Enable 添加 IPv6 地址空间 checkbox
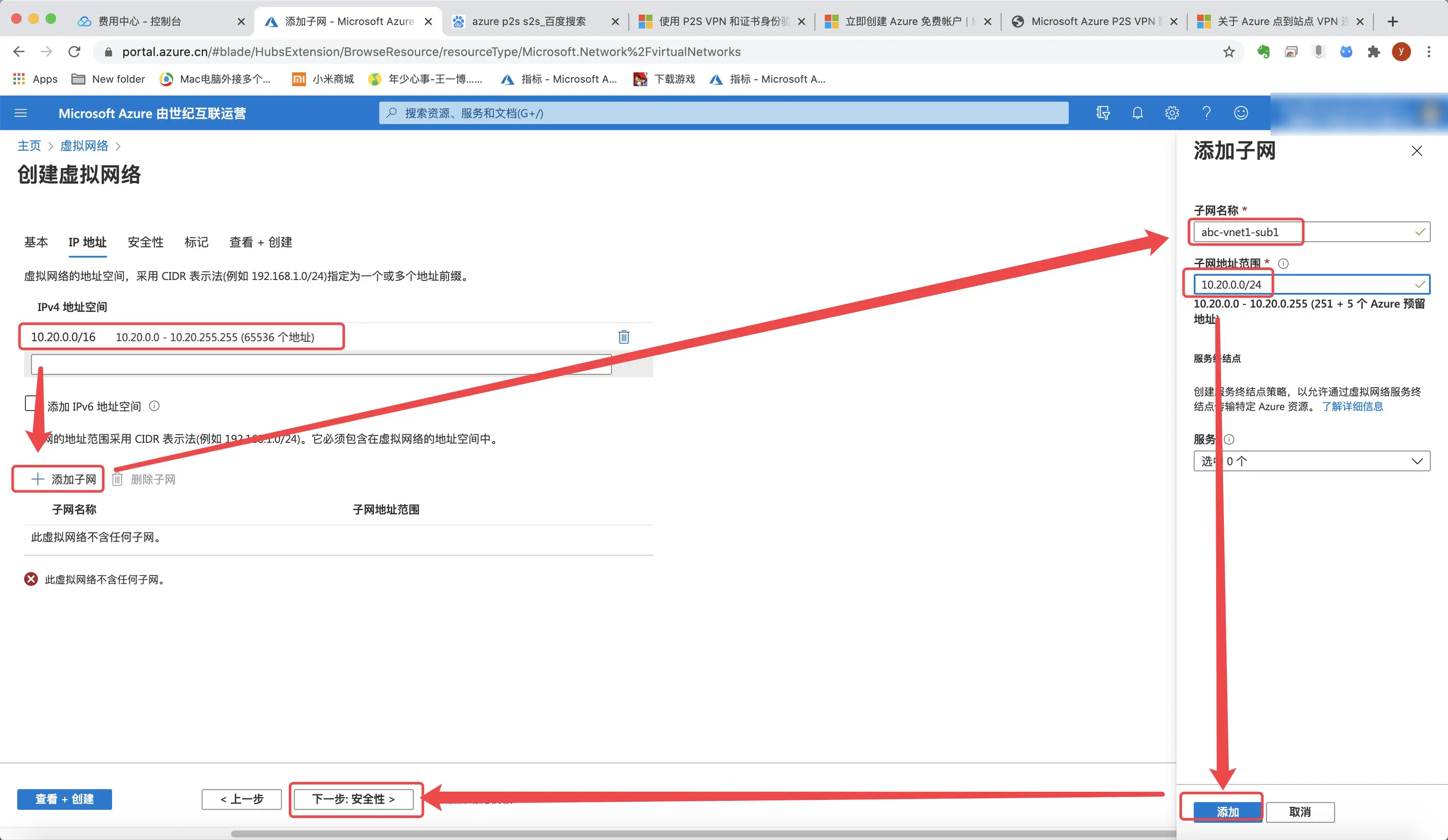Image resolution: width=1448 pixels, height=840 pixels. click(x=31, y=403)
